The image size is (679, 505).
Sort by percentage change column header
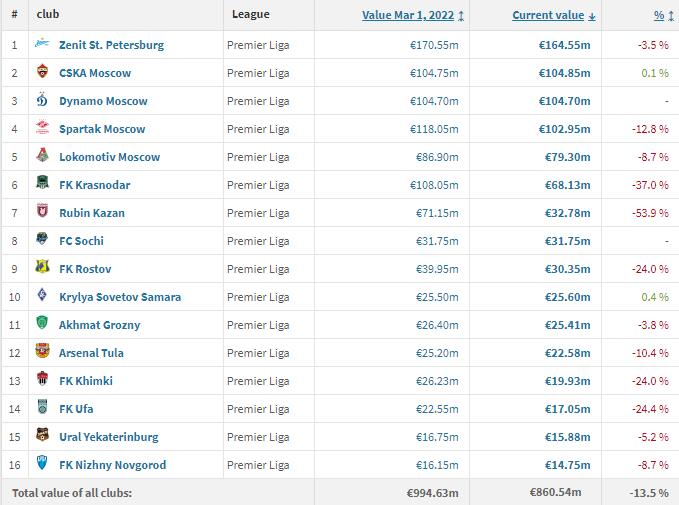pyautogui.click(x=658, y=16)
